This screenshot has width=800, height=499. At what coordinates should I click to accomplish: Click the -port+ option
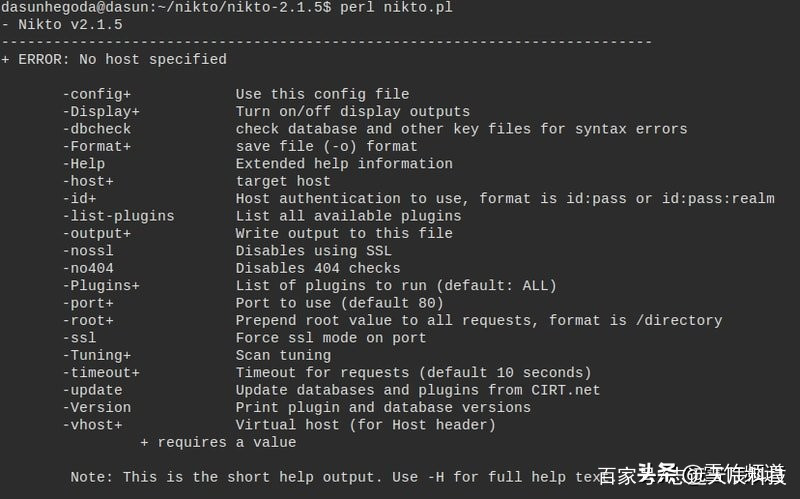(88, 303)
